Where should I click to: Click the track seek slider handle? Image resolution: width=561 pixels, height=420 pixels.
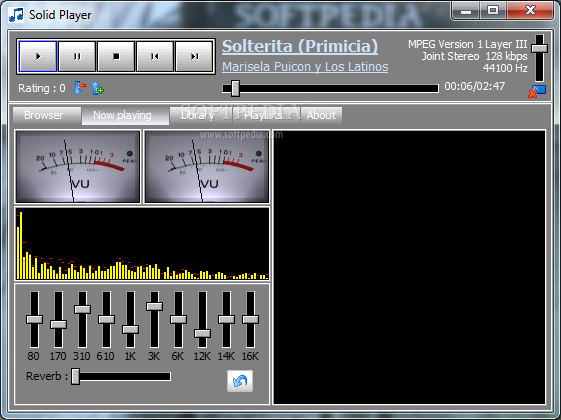tap(235, 88)
